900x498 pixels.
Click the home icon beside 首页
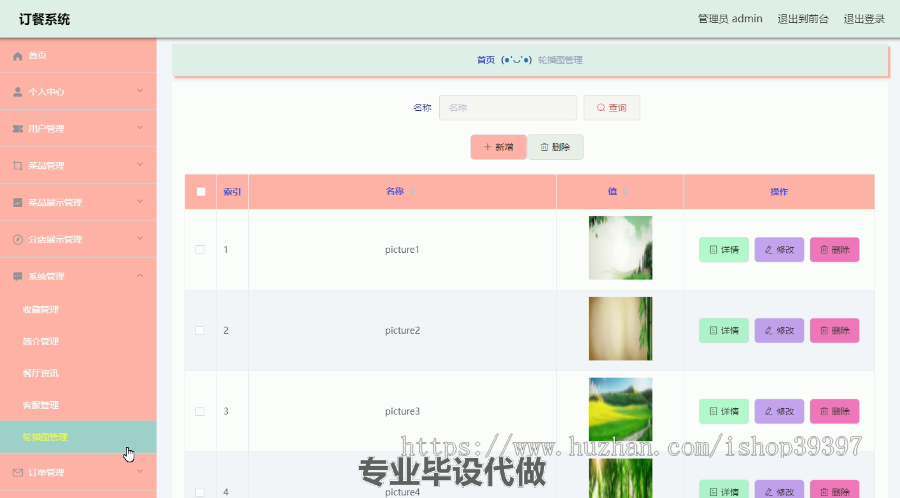pos(18,56)
